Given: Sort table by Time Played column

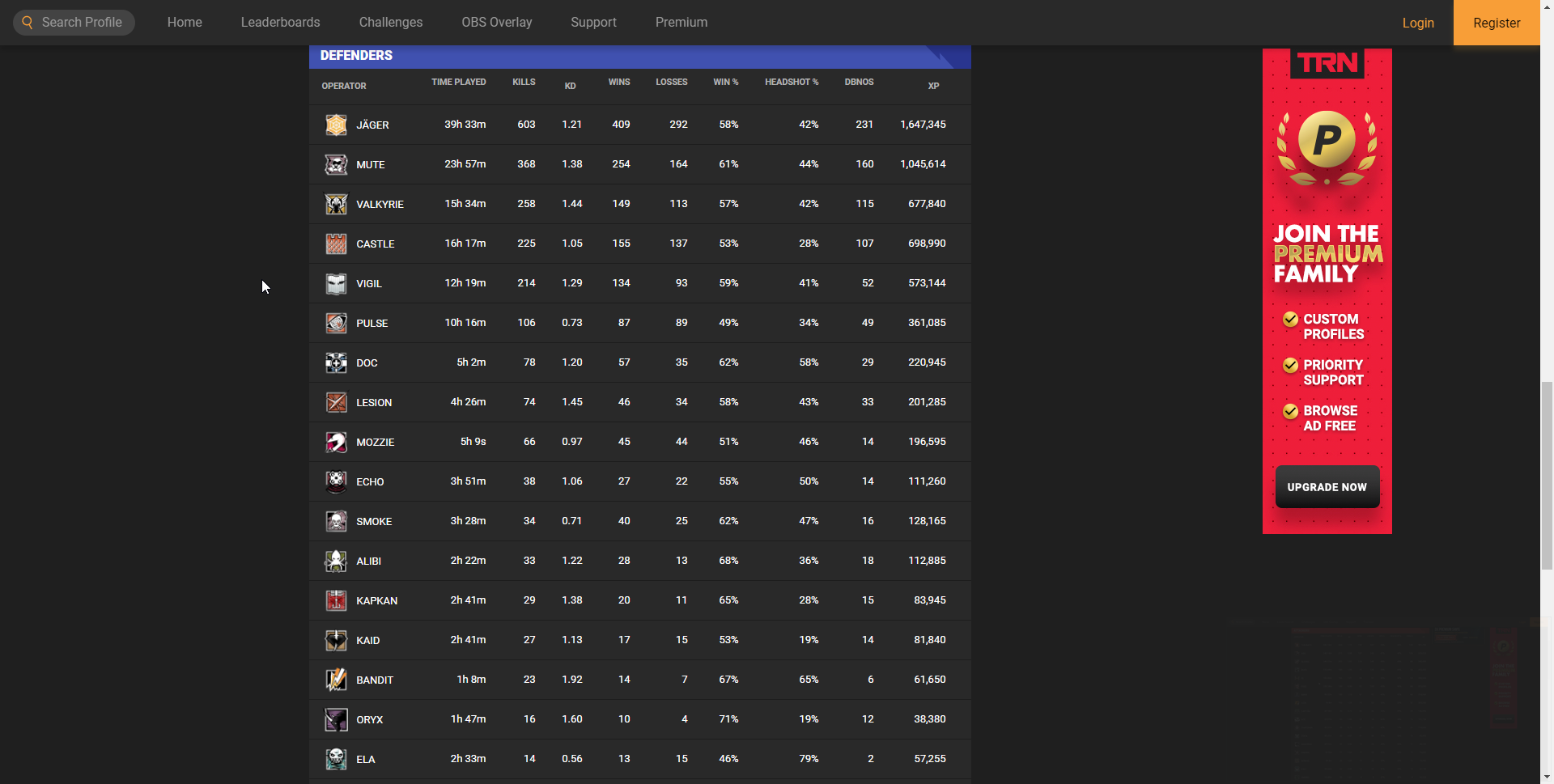Looking at the screenshot, I should coord(458,83).
